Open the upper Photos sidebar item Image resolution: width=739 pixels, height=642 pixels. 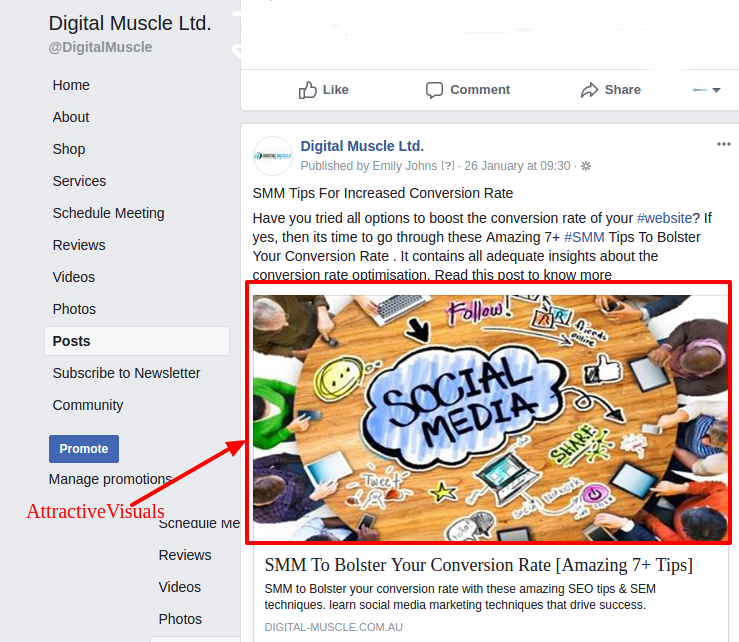74,310
